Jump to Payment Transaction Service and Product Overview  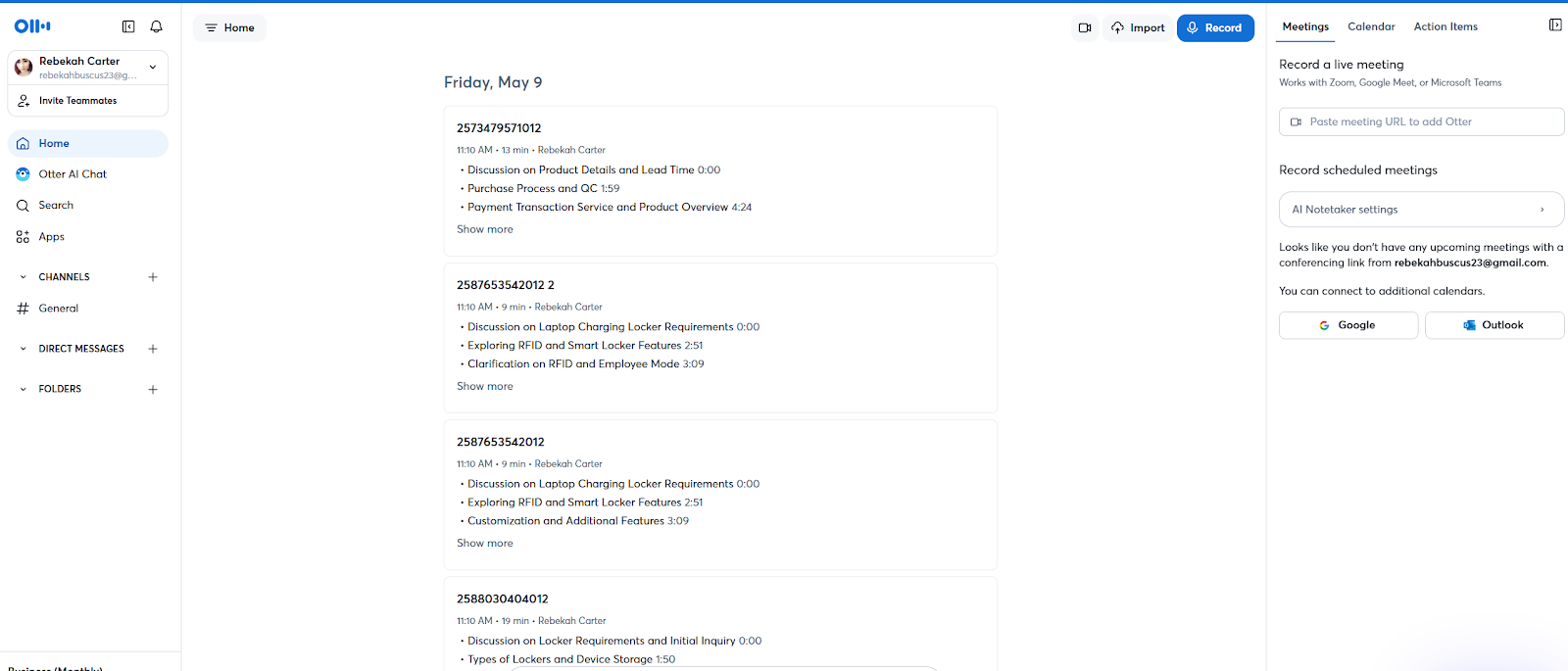pyautogui.click(x=610, y=207)
